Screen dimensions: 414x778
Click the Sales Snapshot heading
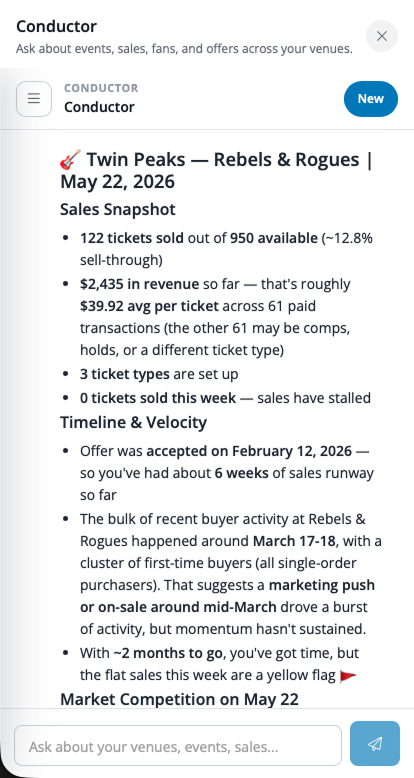[x=118, y=209]
